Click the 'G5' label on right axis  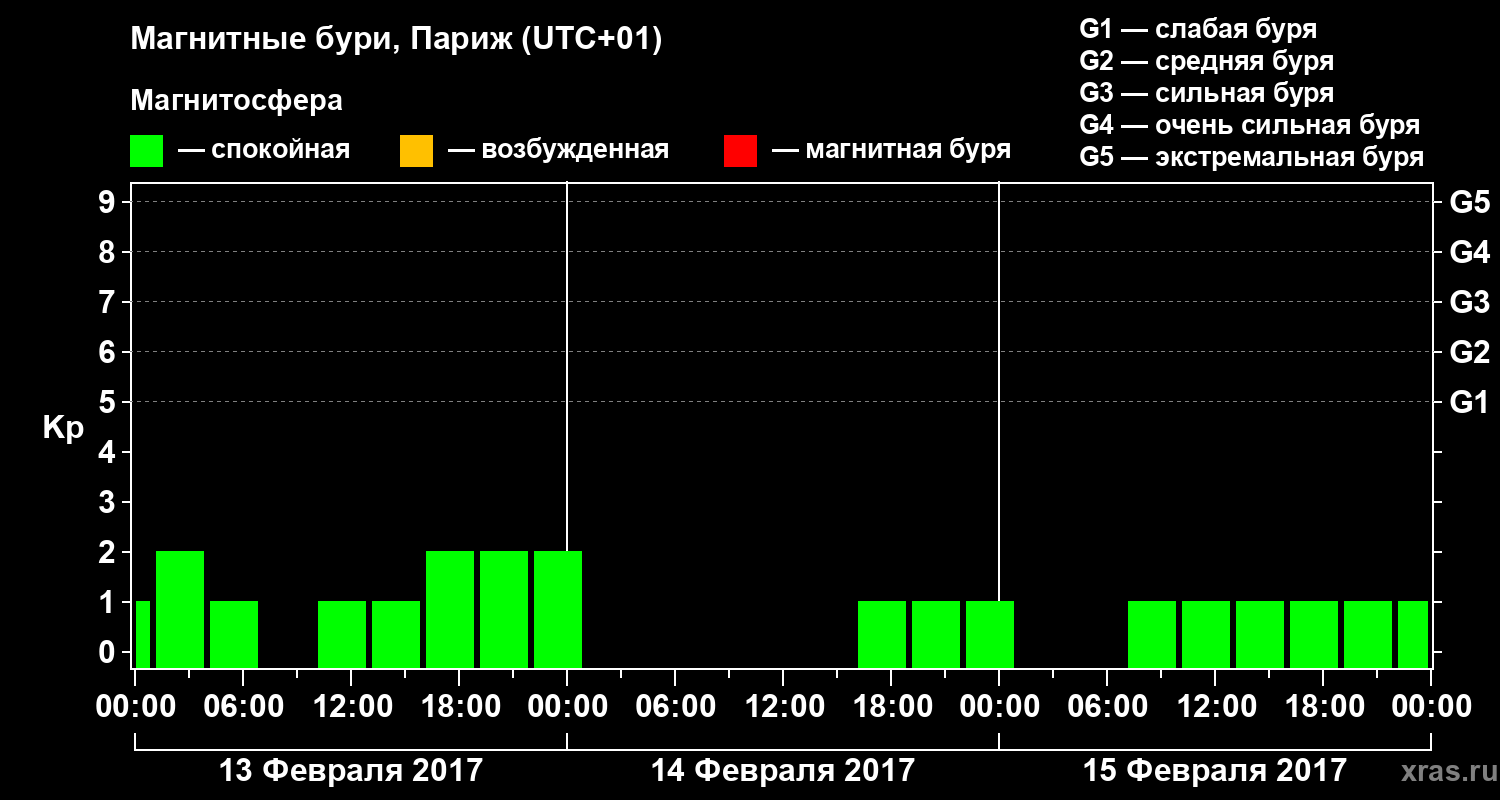(1470, 202)
